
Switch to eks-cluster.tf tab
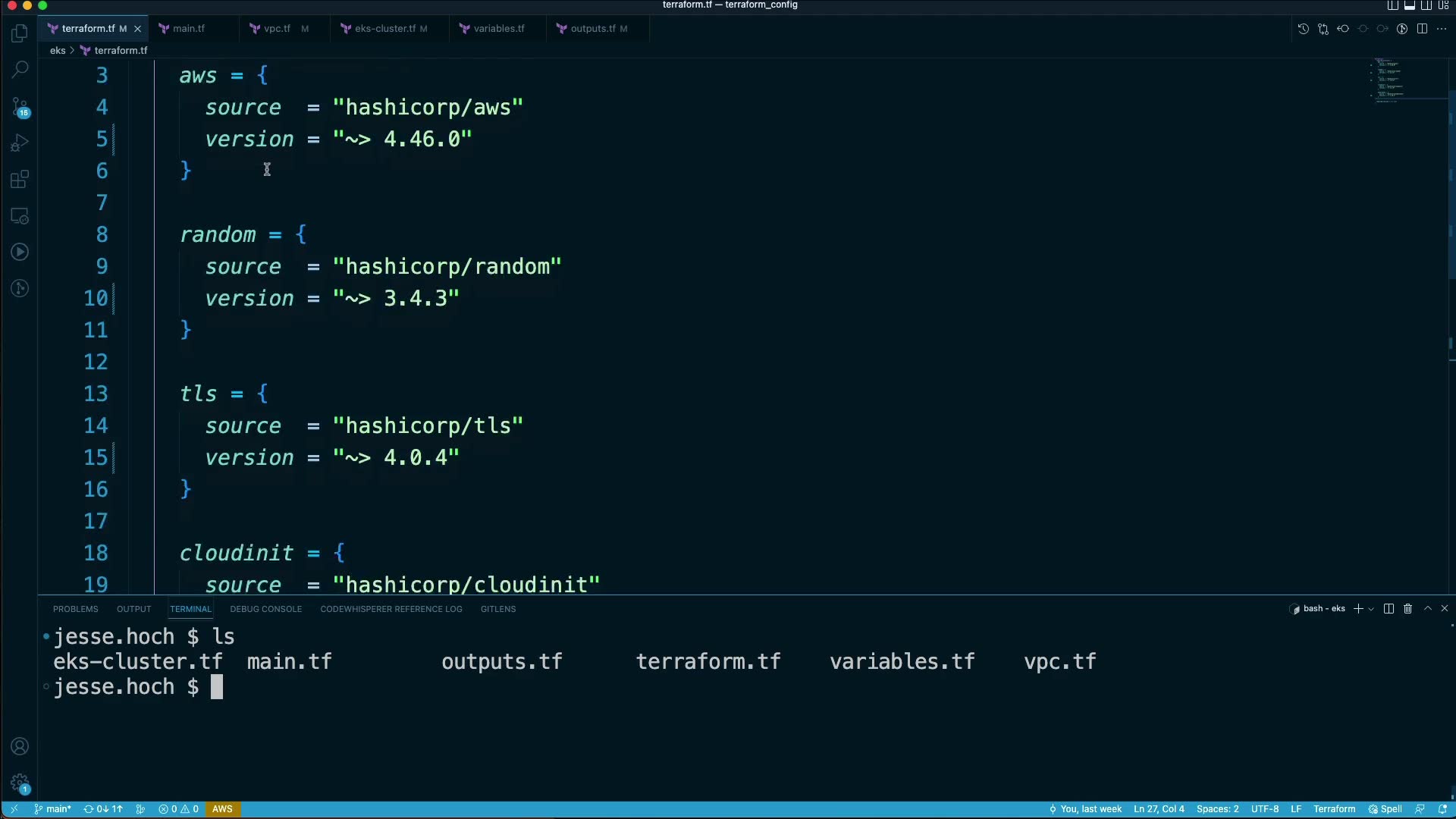(384, 29)
